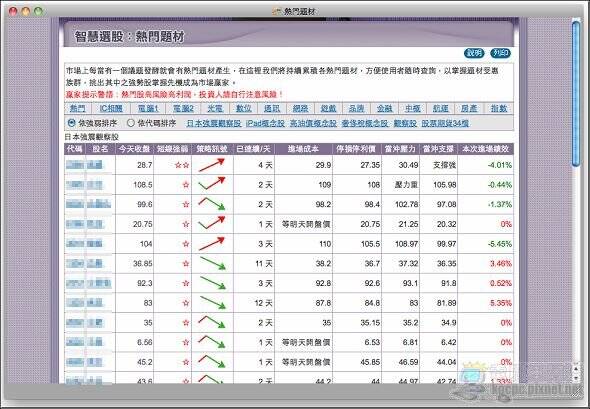The height and width of the screenshot is (409, 590).
Task: Click the double star rating in the first row
Action: tap(182, 165)
